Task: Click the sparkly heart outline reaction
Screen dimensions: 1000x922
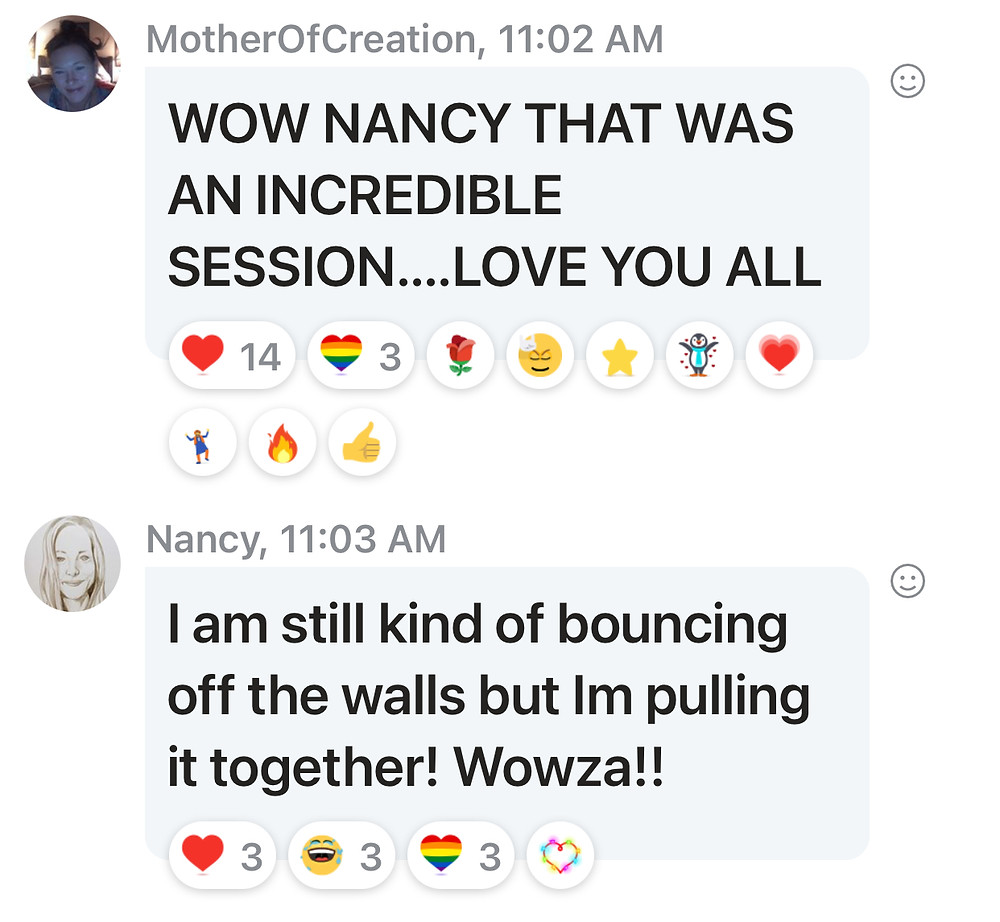Action: tap(561, 856)
